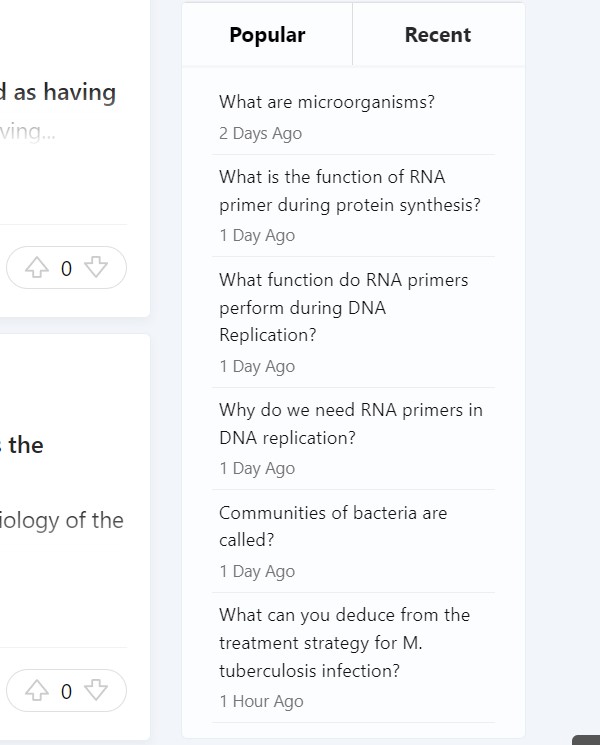Open "Why do we need RNA primers" question
The width and height of the screenshot is (600, 745).
pyautogui.click(x=350, y=424)
